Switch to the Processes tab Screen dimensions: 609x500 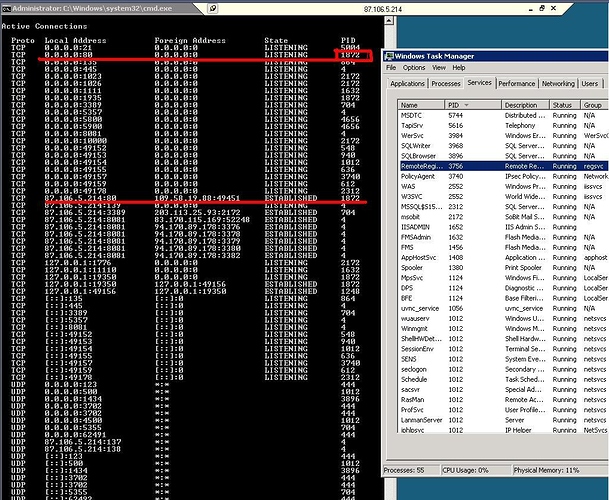446,84
